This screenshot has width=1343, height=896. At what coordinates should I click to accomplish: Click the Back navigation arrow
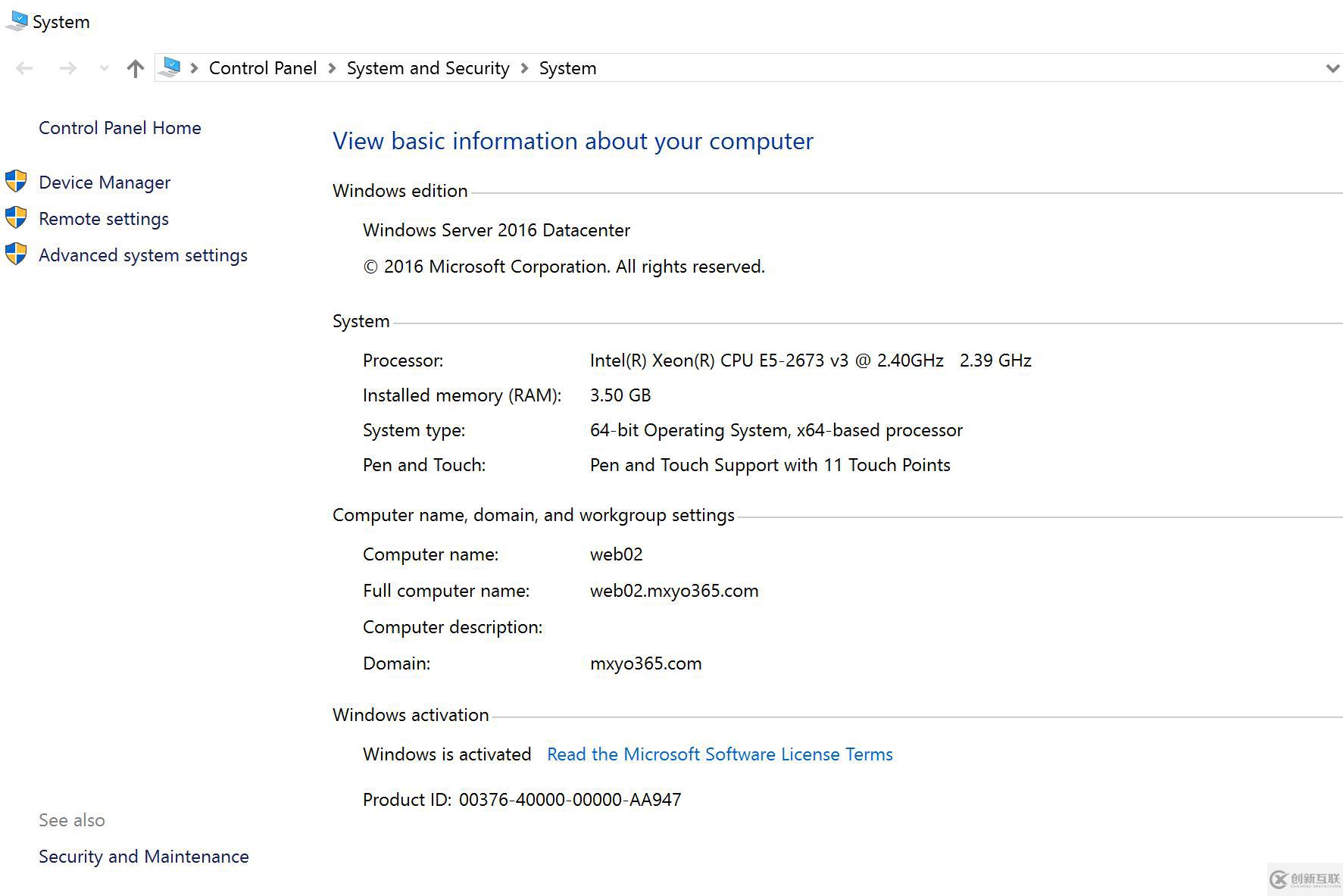[24, 68]
